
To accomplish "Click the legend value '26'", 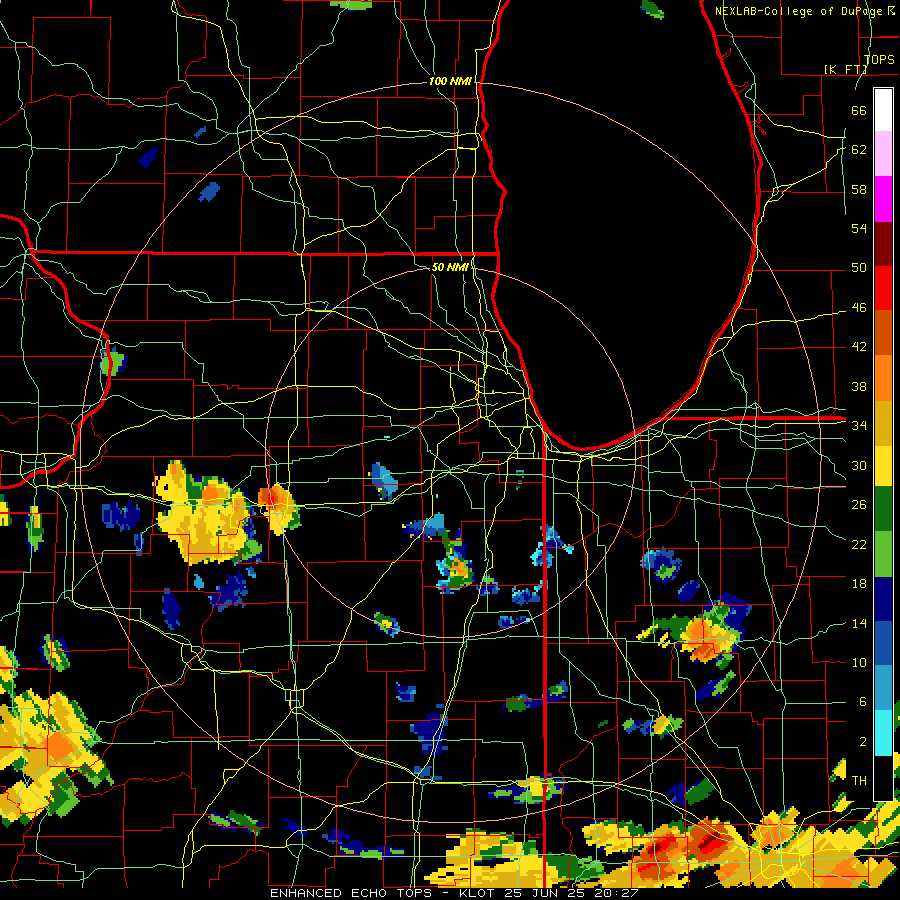I will pos(859,505).
